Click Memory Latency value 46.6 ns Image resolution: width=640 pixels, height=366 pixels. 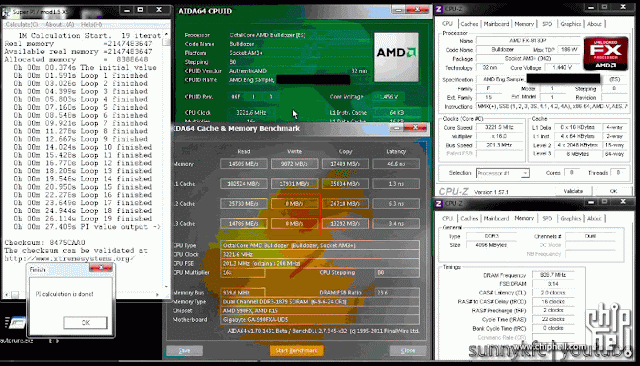(x=396, y=164)
